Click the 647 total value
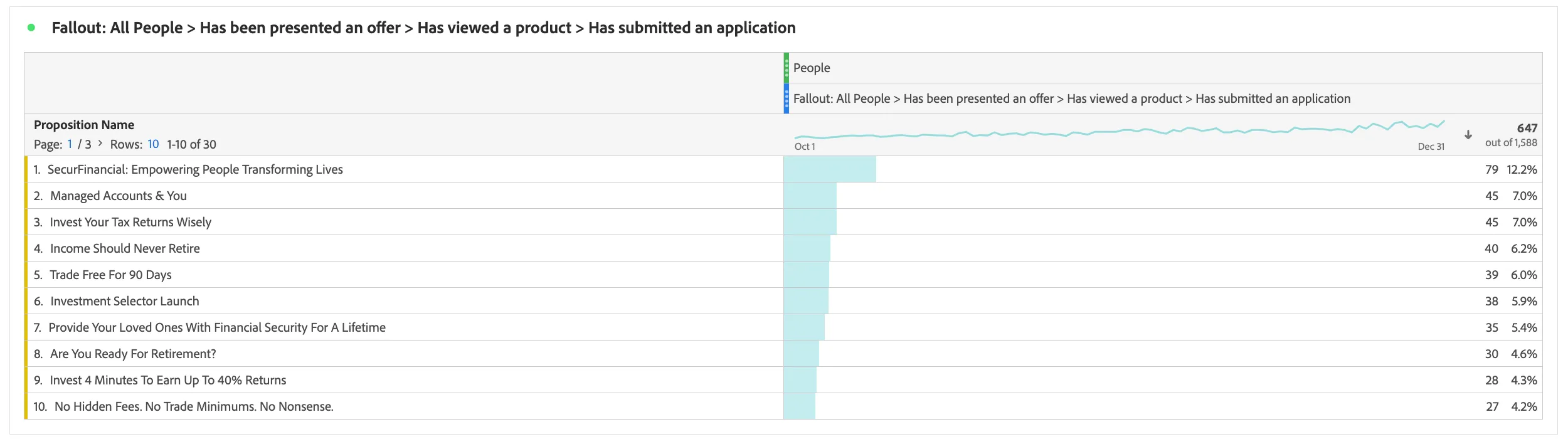1568x444 pixels. click(1527, 128)
